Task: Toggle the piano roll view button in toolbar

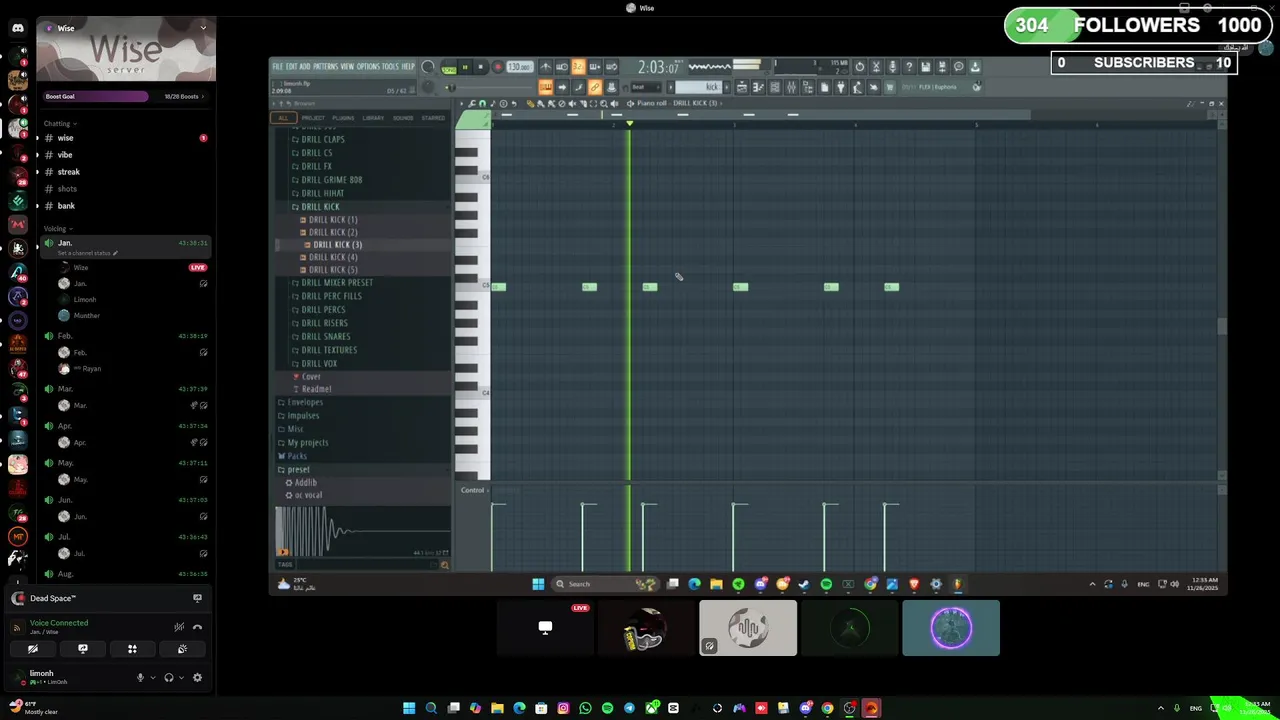Action: (758, 88)
